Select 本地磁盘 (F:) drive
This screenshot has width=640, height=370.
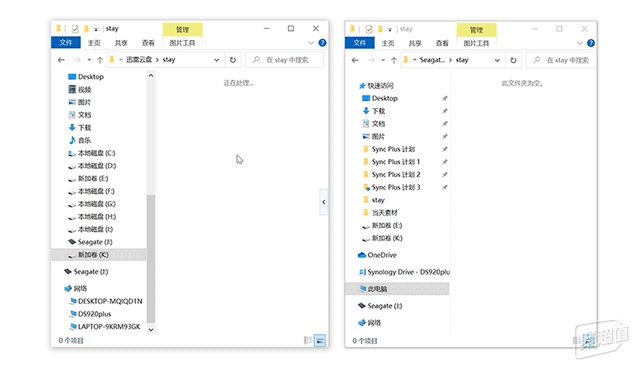coord(91,191)
